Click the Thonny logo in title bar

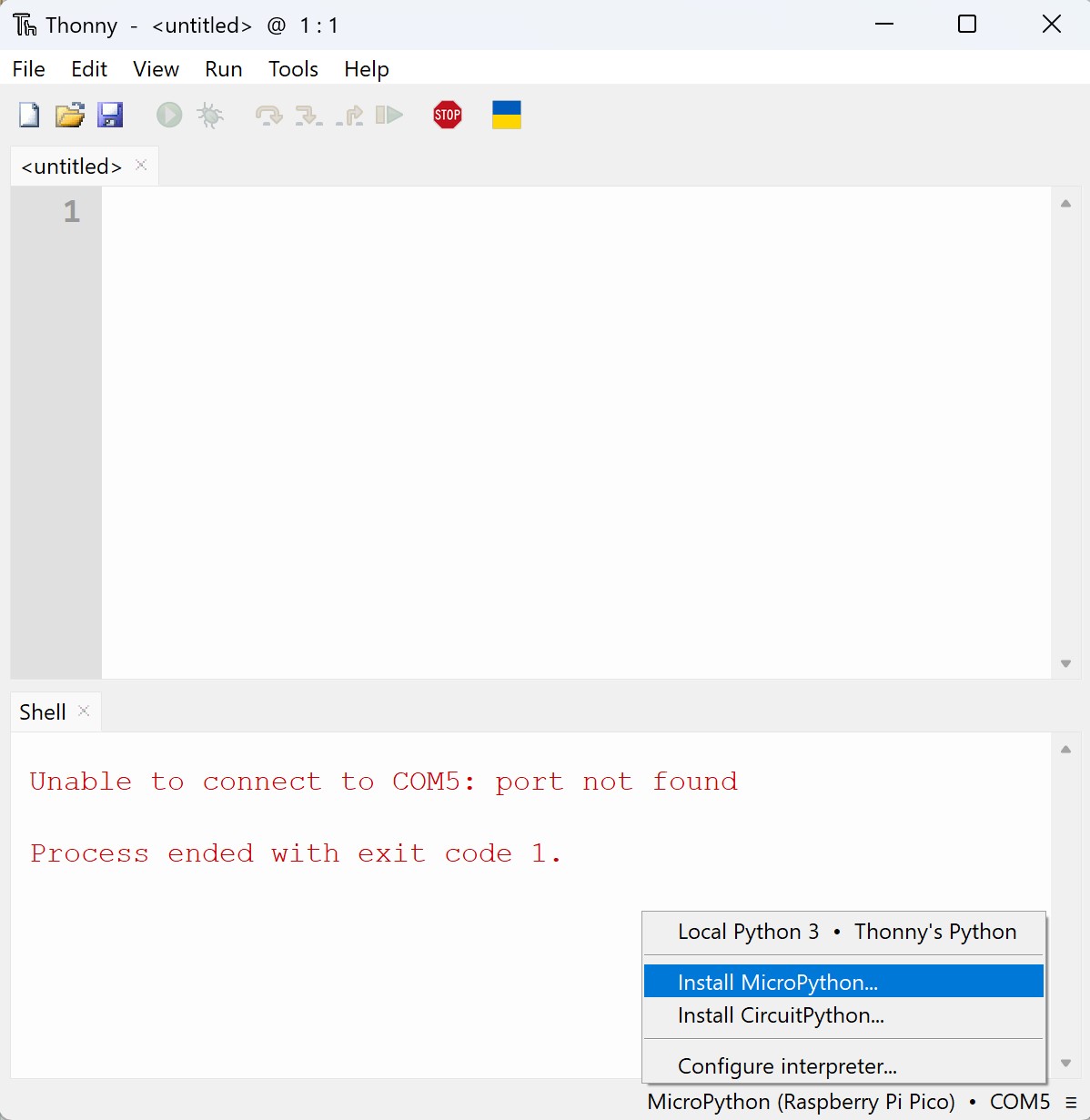pyautogui.click(x=25, y=25)
